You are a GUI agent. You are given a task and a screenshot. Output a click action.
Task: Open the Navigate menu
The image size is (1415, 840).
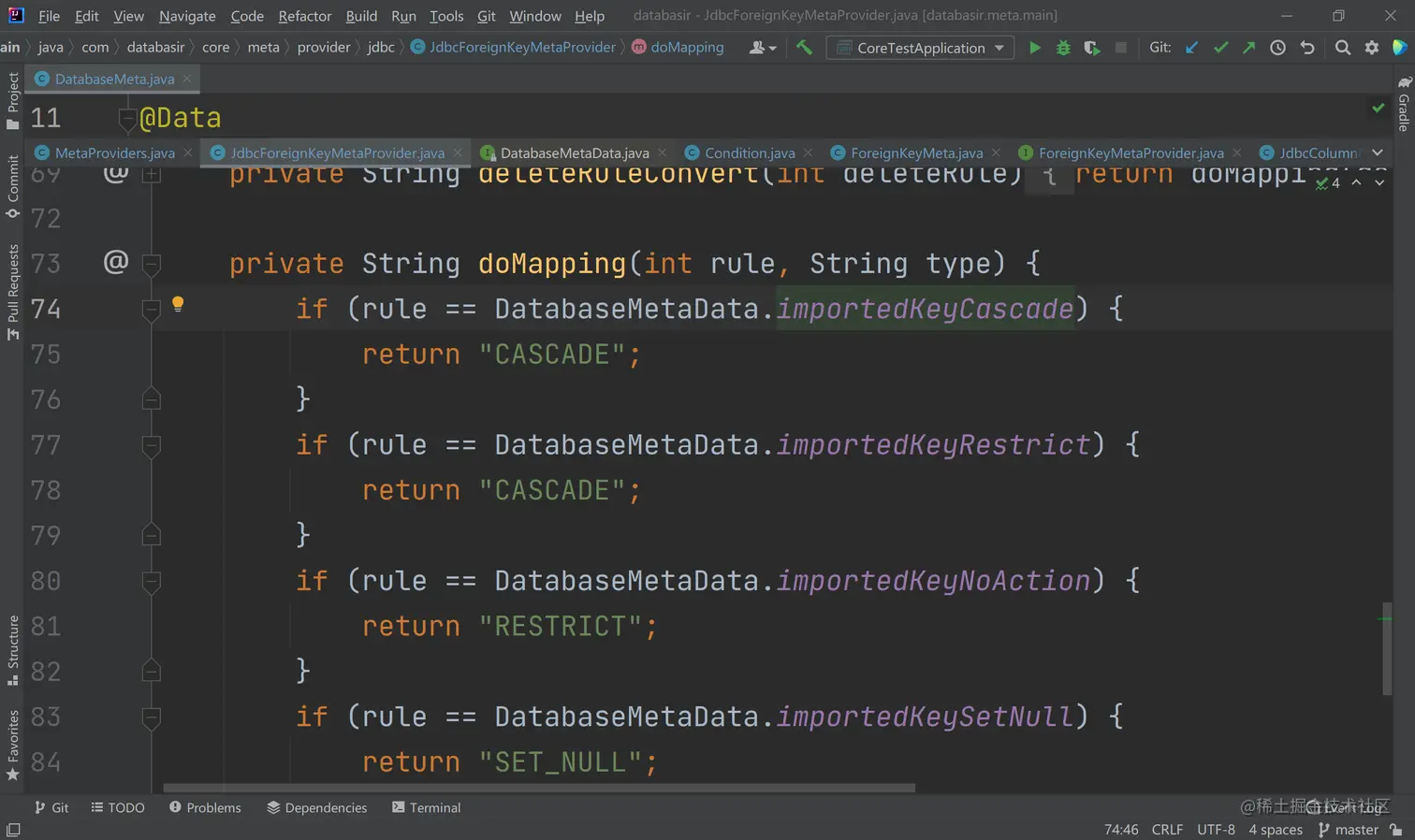[x=187, y=16]
